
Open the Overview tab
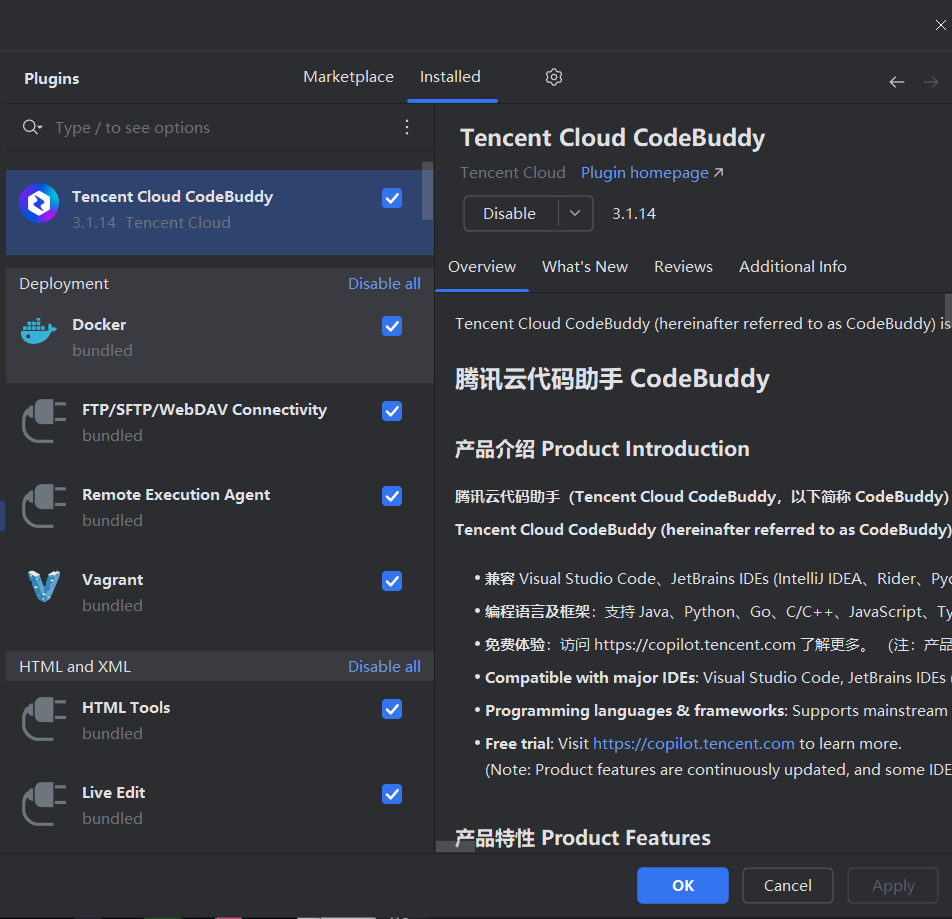point(482,266)
